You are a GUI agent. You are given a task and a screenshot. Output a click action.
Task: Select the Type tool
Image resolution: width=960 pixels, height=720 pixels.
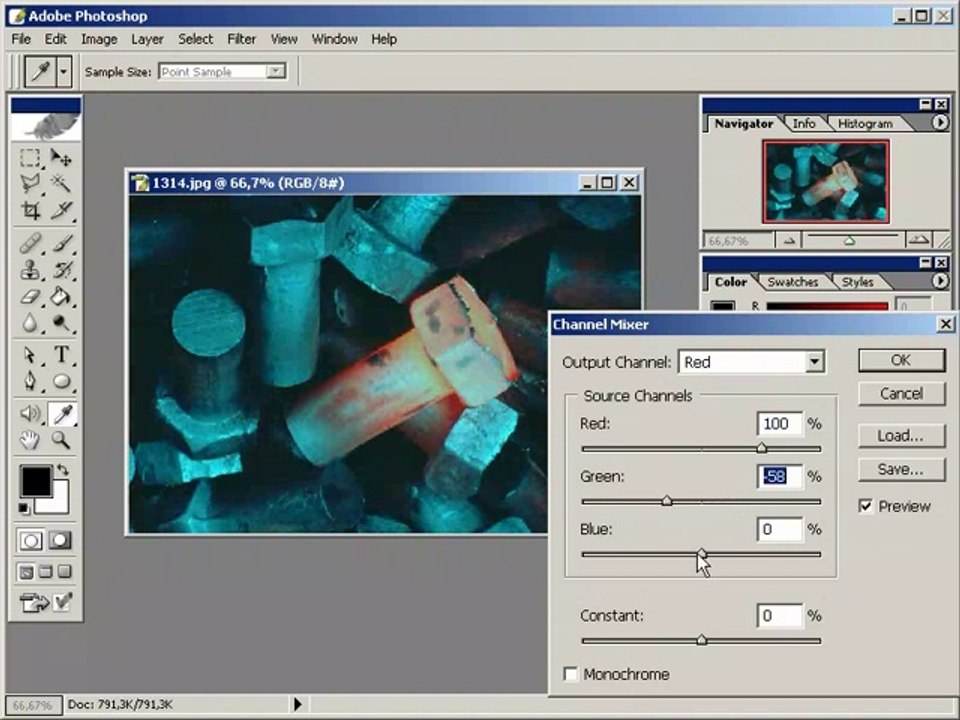coord(61,354)
